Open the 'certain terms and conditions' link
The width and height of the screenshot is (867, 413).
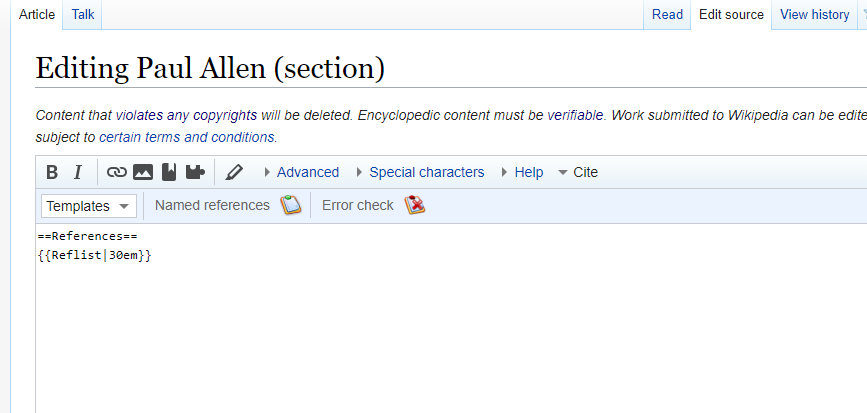coord(187,137)
